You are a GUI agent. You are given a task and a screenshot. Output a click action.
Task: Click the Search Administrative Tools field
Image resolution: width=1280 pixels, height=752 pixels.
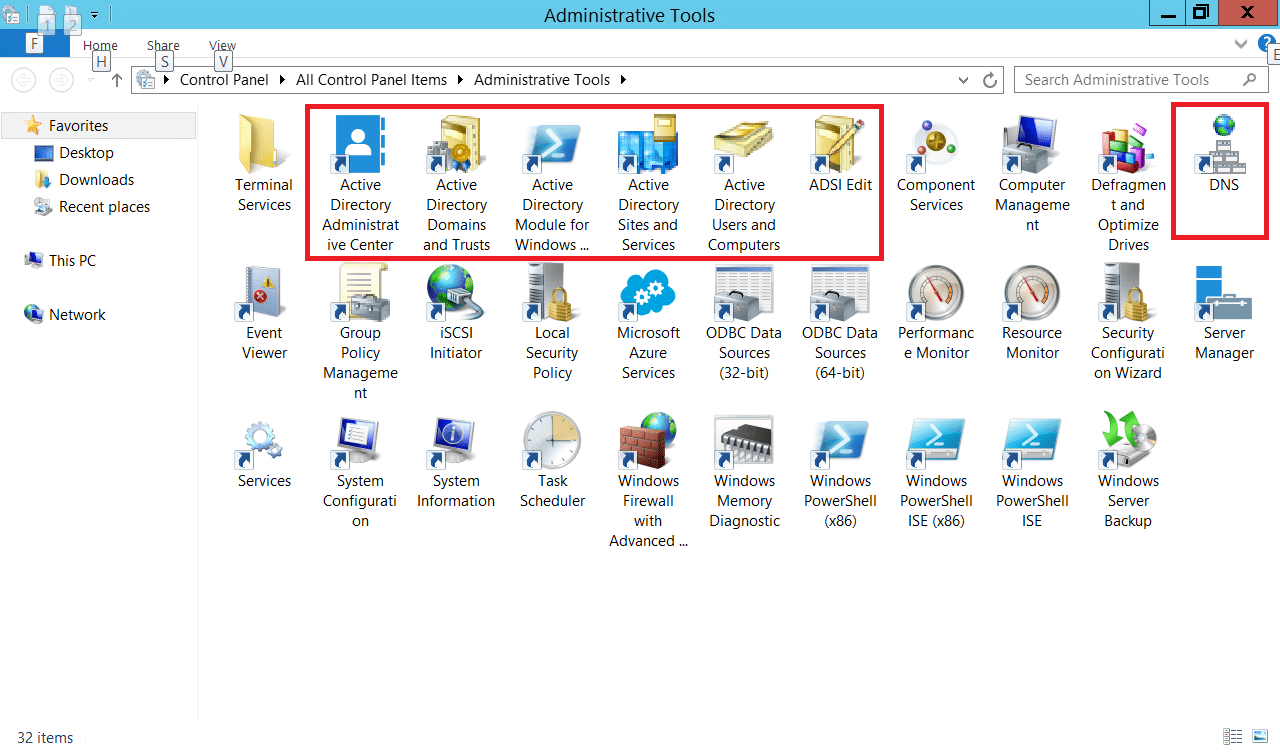pos(1139,80)
